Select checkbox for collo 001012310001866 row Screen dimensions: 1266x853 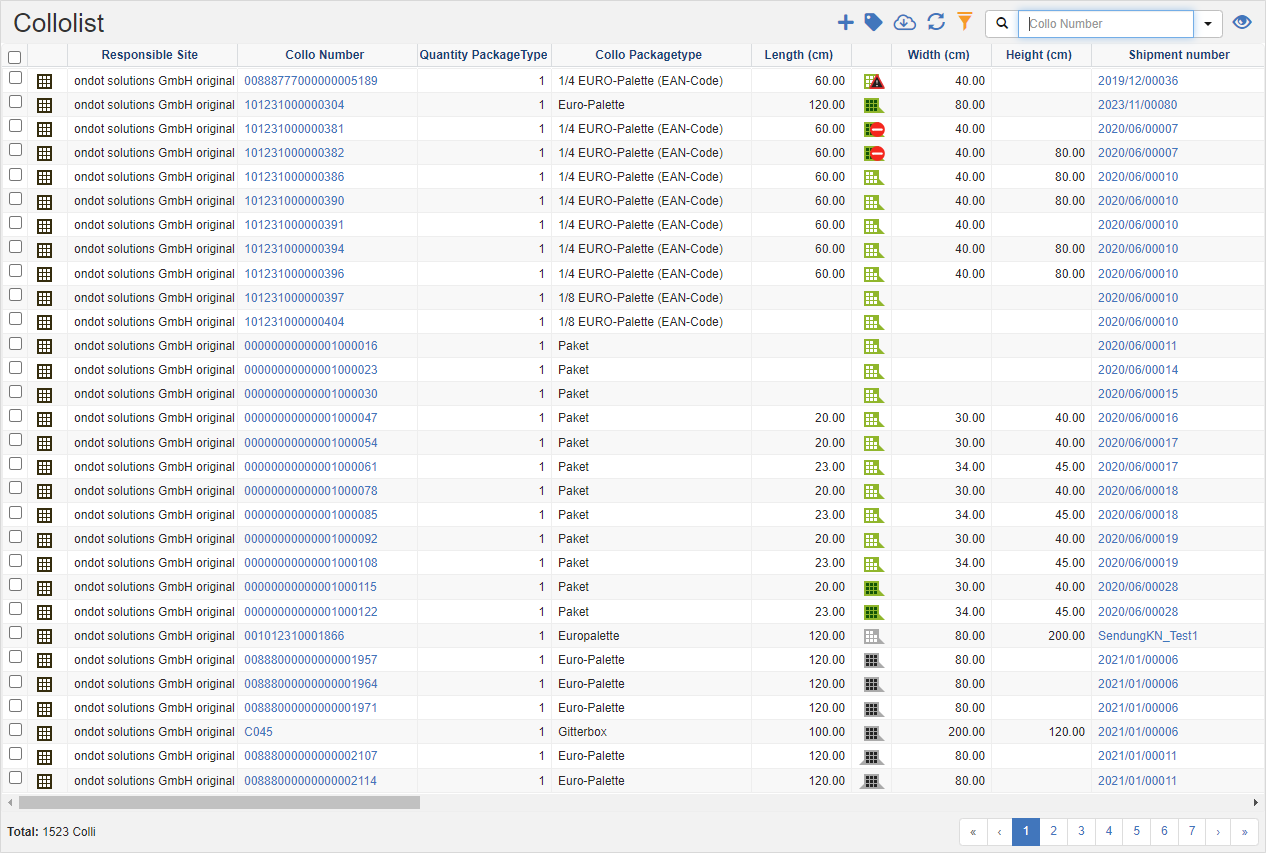tap(16, 633)
